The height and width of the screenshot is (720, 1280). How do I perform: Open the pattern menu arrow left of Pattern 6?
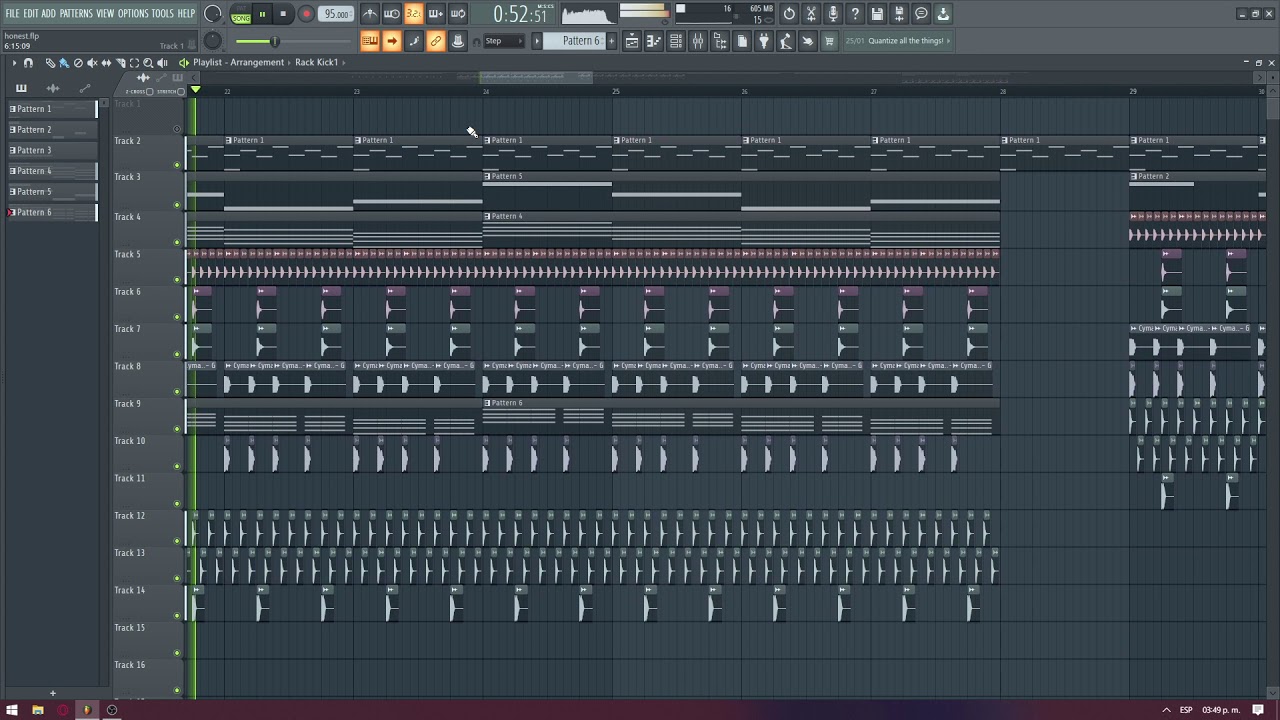coord(537,41)
